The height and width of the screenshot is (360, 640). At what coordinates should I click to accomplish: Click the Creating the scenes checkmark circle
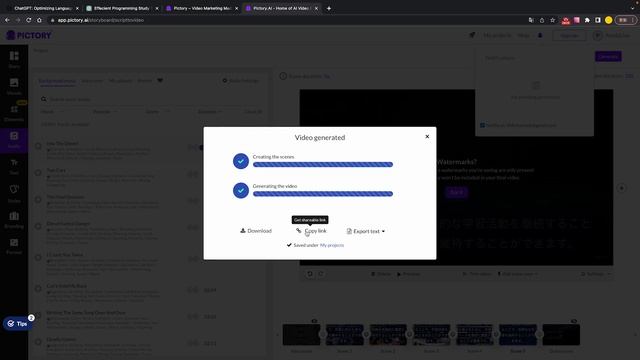point(241,161)
